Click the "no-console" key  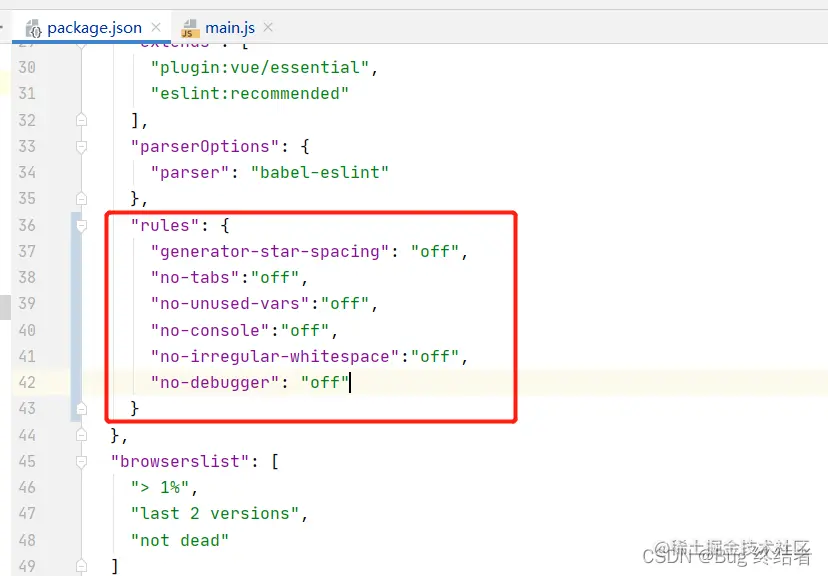click(210, 331)
